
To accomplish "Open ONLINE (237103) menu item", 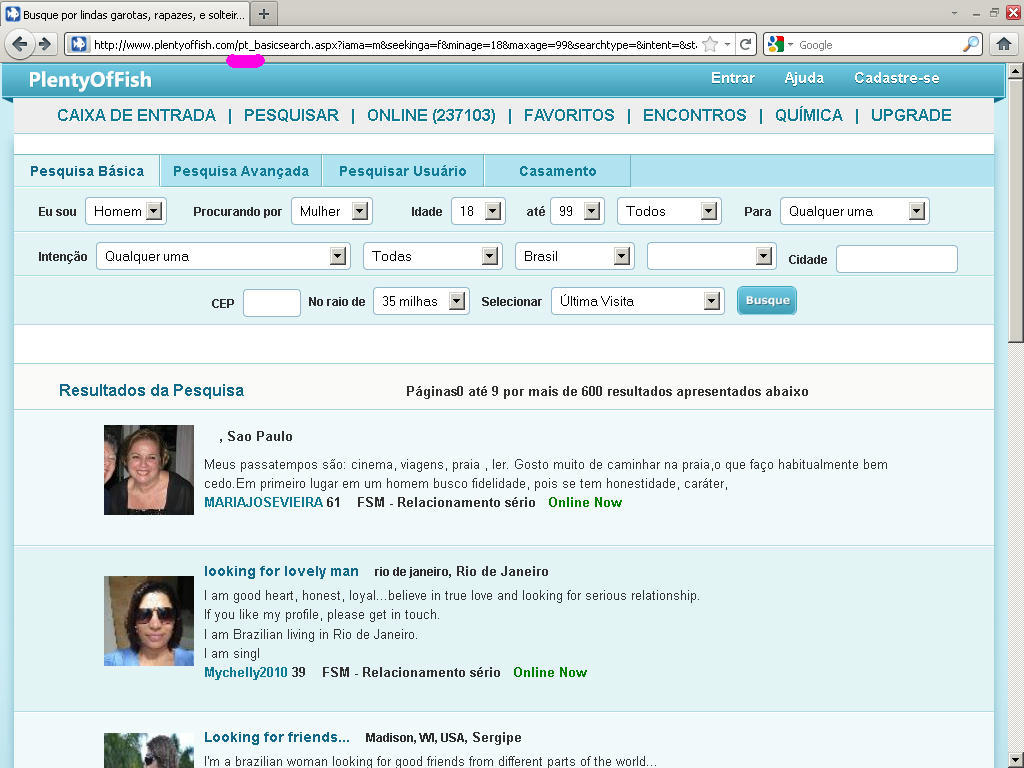I will (431, 116).
